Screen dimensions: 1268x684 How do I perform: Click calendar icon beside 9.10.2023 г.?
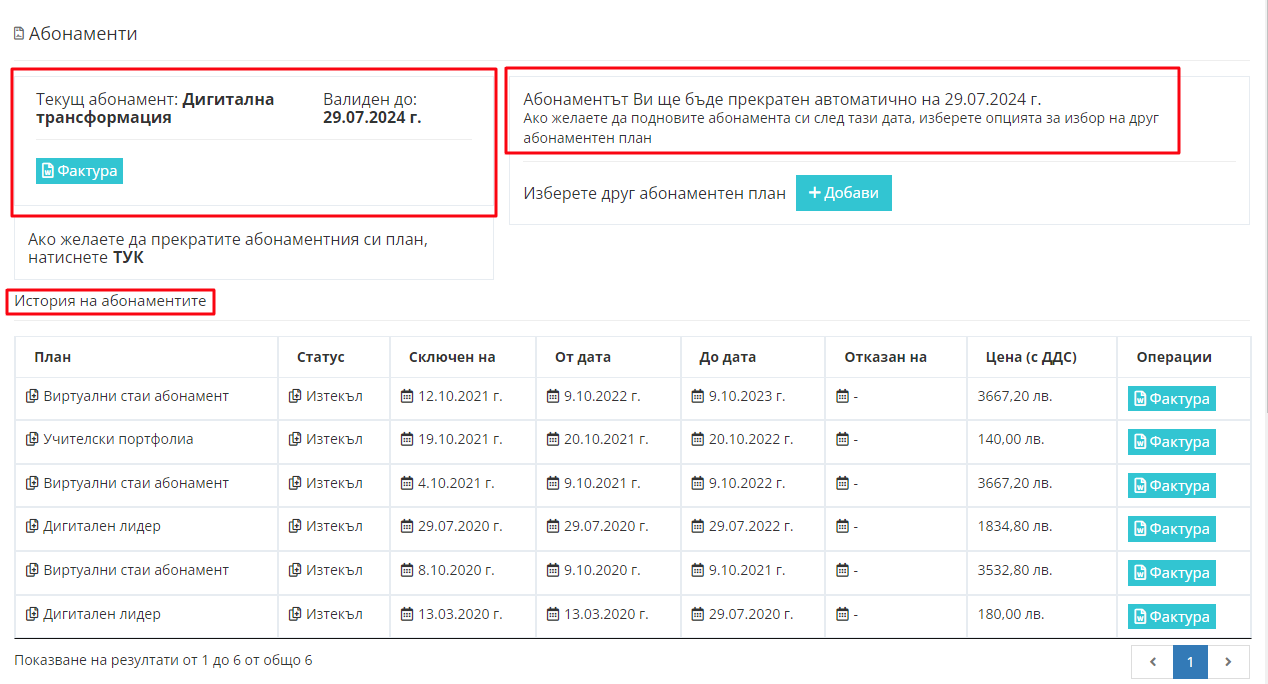pyautogui.click(x=697, y=396)
